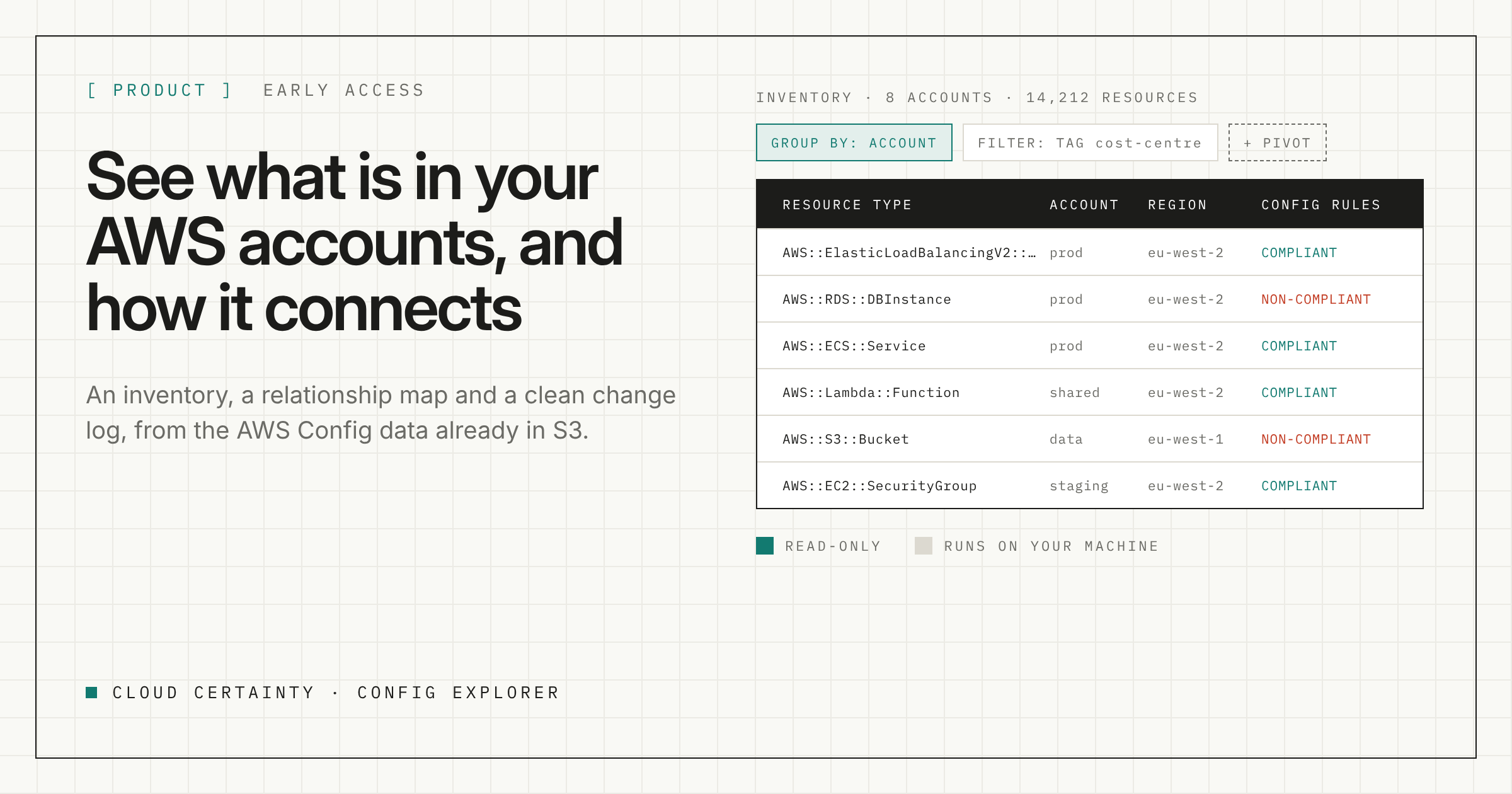Click the eu-west-1 region cell

[1185, 439]
